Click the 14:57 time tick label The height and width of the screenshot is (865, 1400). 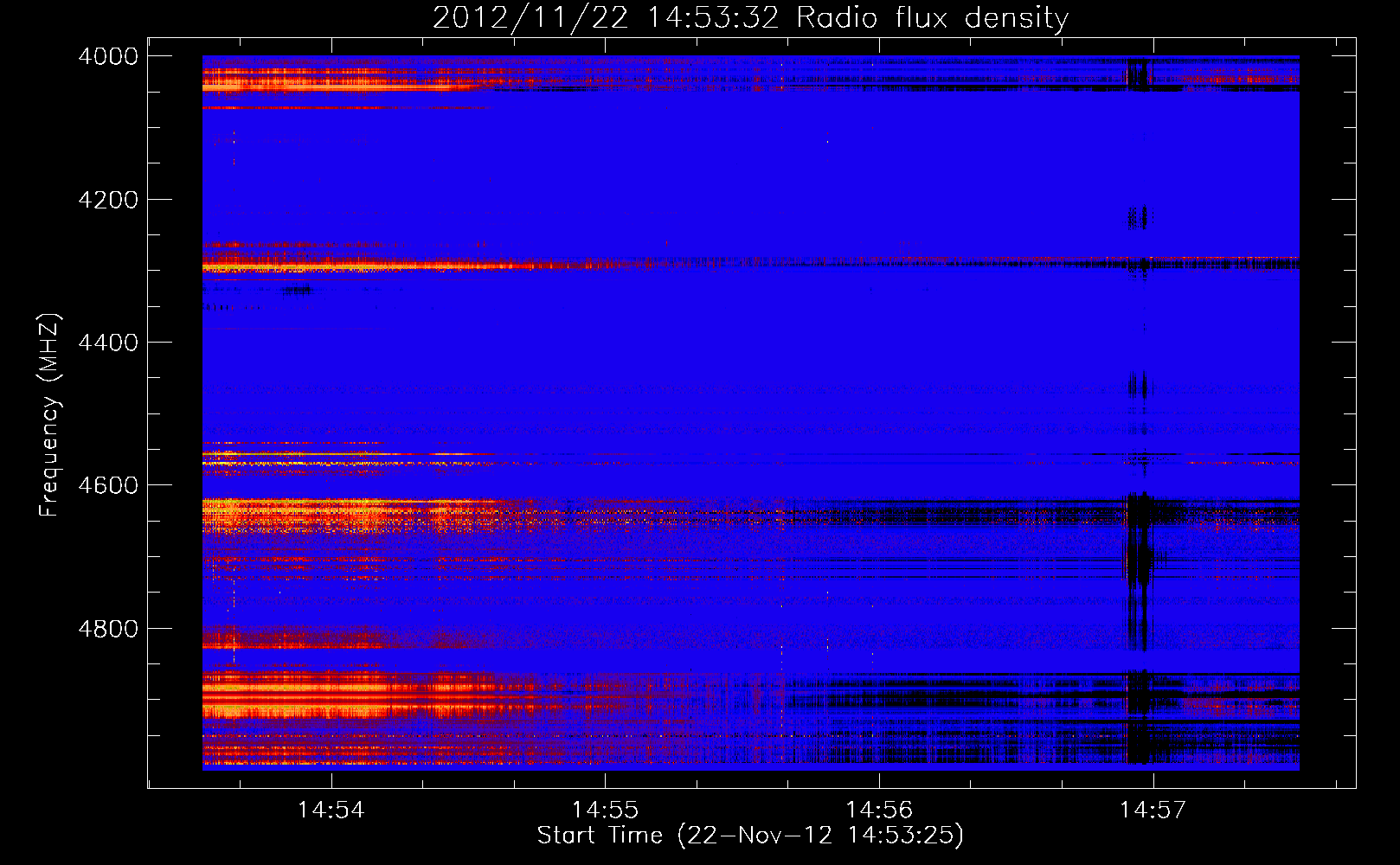[x=1153, y=810]
